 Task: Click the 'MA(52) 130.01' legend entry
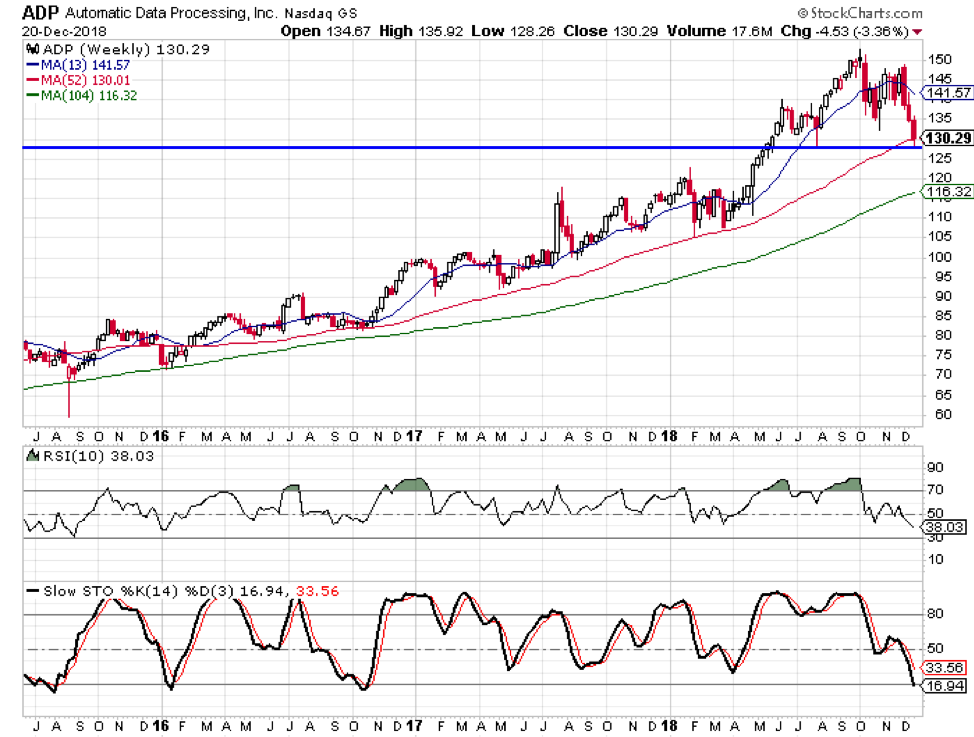tap(85, 80)
